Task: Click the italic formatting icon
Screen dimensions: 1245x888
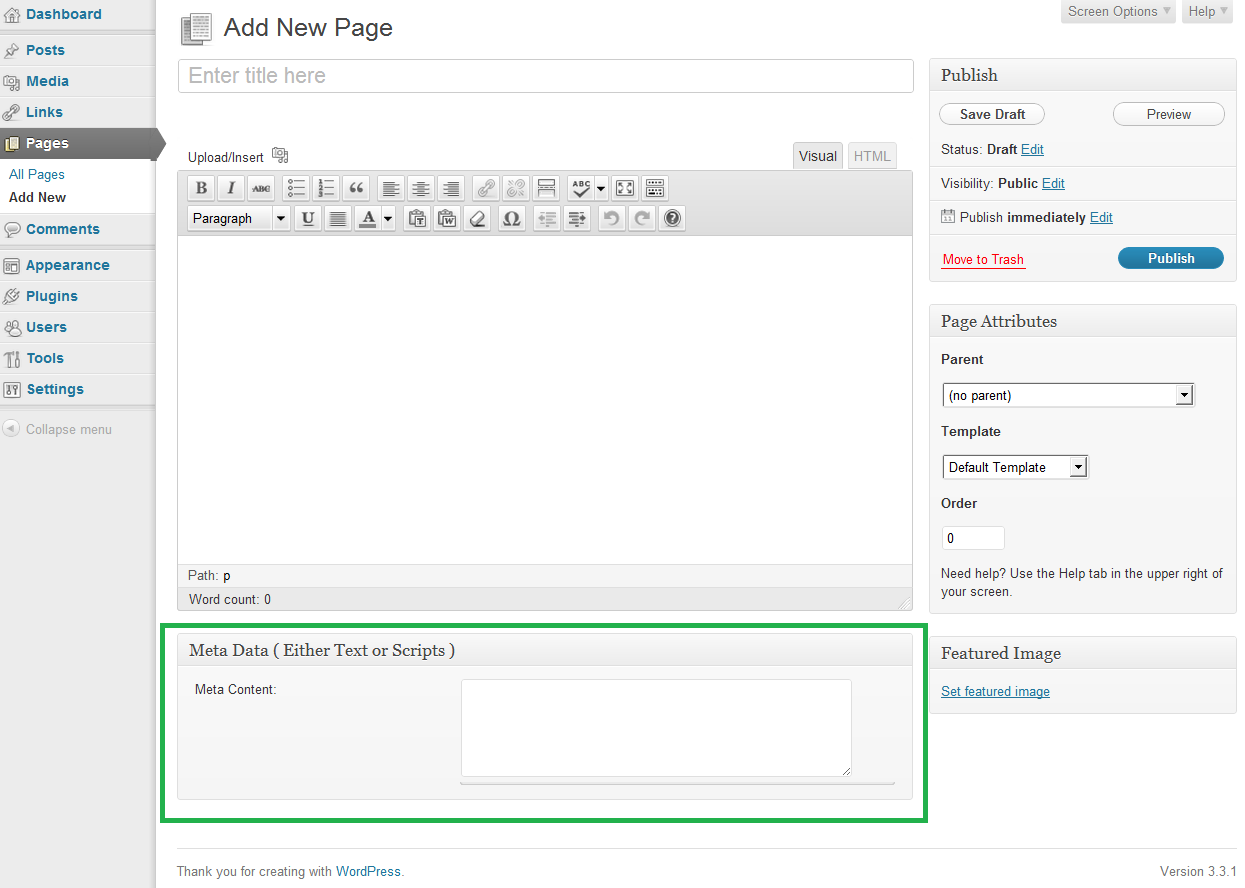Action: pos(231,188)
